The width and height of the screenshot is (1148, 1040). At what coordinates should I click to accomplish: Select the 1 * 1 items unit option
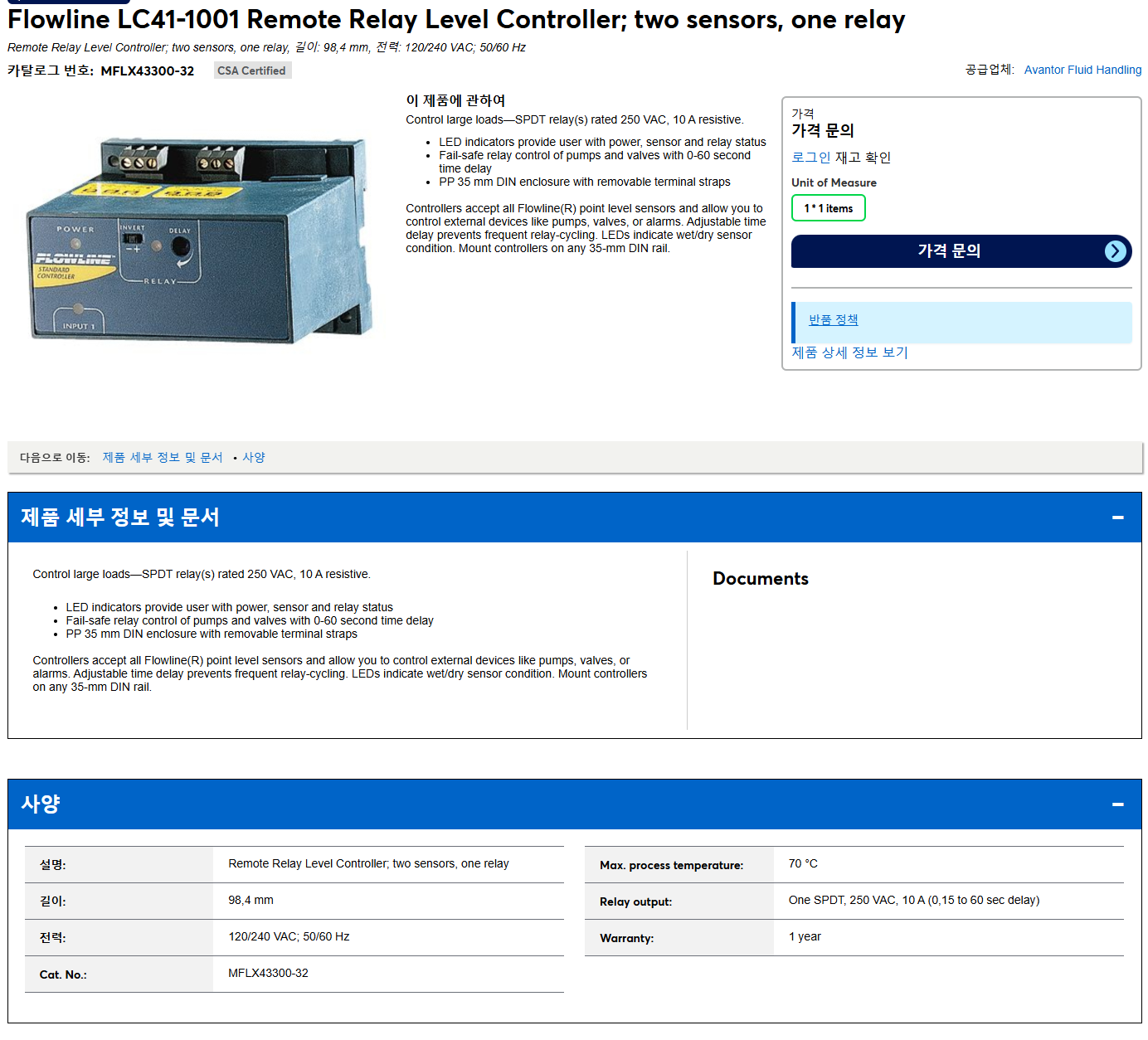(x=828, y=208)
